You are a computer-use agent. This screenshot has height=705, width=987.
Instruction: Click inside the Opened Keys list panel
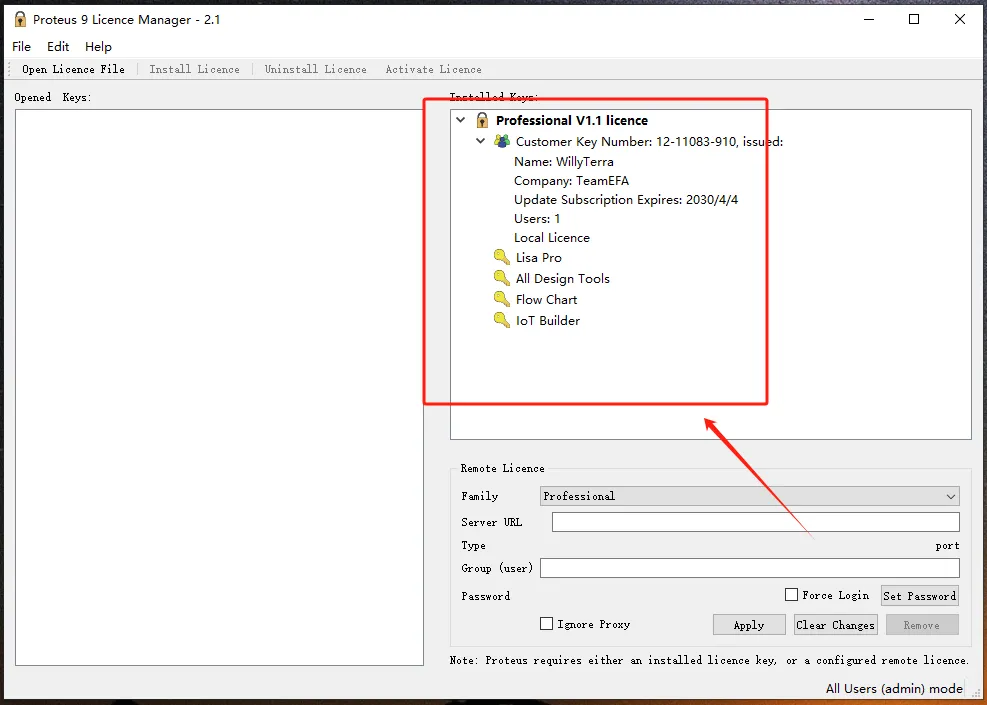click(219, 387)
